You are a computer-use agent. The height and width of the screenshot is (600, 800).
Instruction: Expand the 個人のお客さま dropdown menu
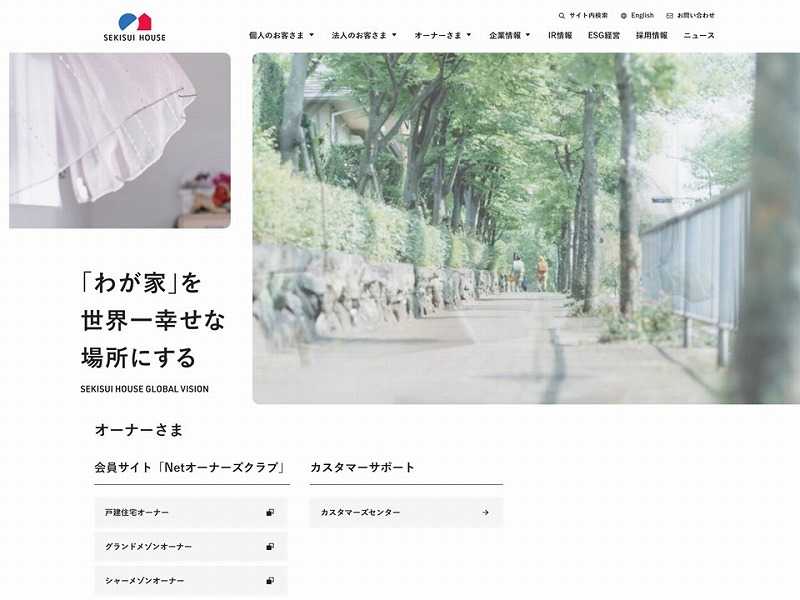tap(282, 35)
